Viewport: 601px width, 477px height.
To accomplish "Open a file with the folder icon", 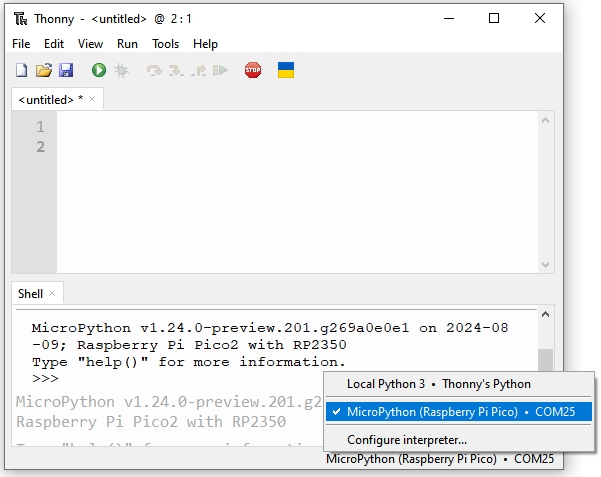I will coord(44,71).
